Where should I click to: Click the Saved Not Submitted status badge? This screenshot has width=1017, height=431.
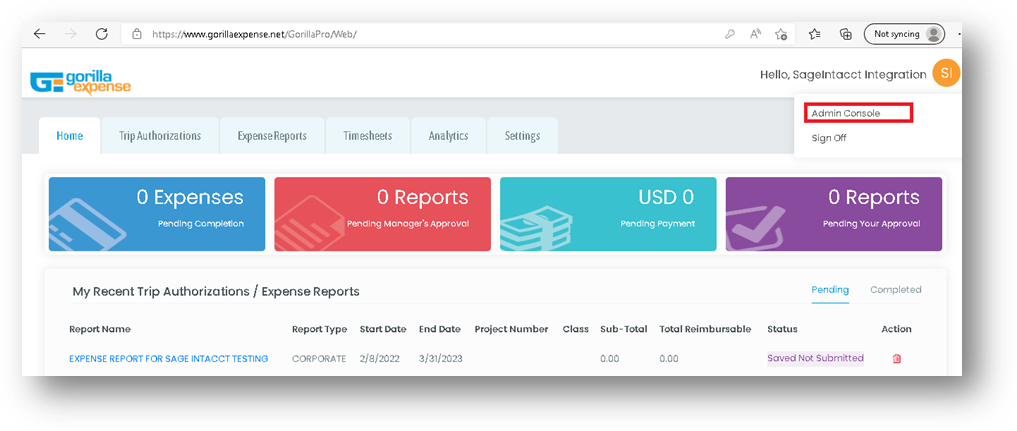point(815,358)
